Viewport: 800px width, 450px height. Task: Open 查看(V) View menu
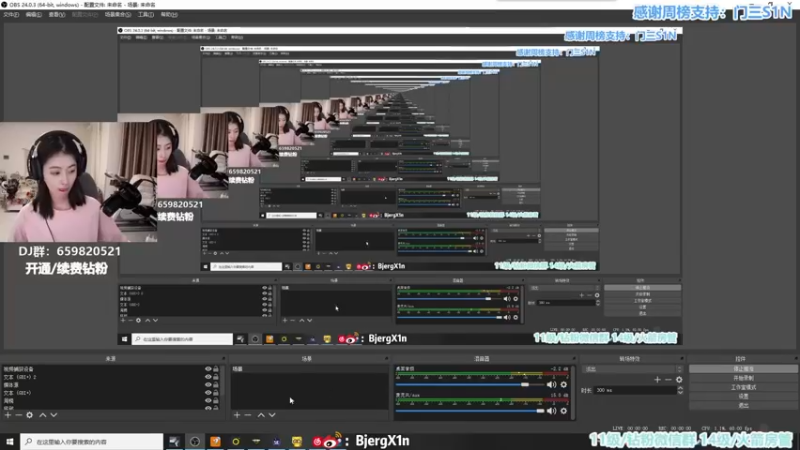pos(57,15)
